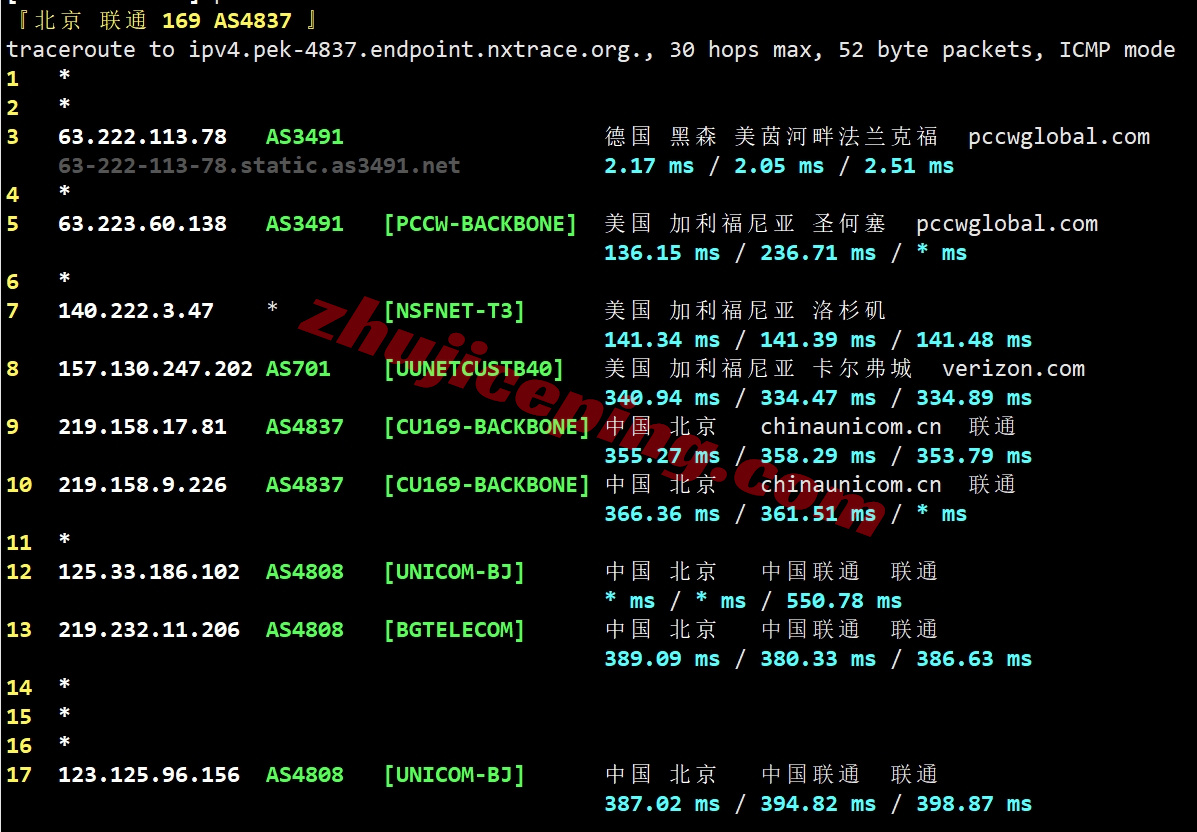The width and height of the screenshot is (1197, 832).
Task: Click latency value 334.89 ms
Action: [974, 398]
